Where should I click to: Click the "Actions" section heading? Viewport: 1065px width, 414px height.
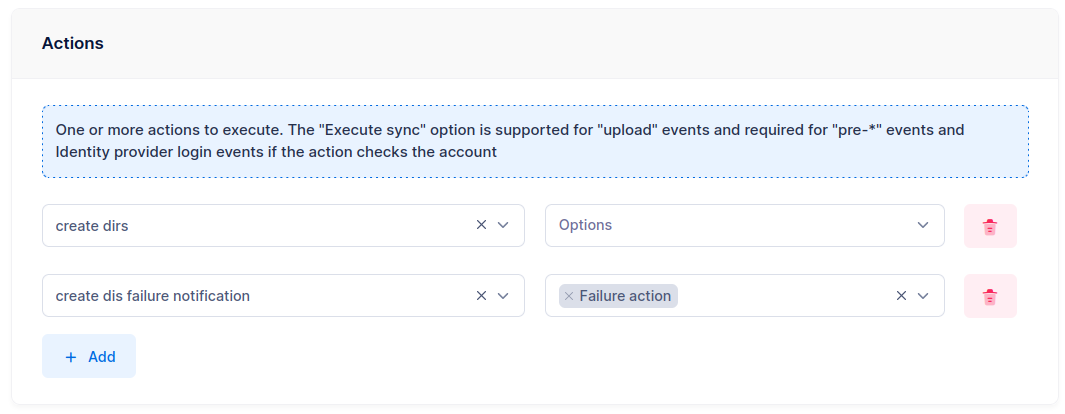point(73,44)
